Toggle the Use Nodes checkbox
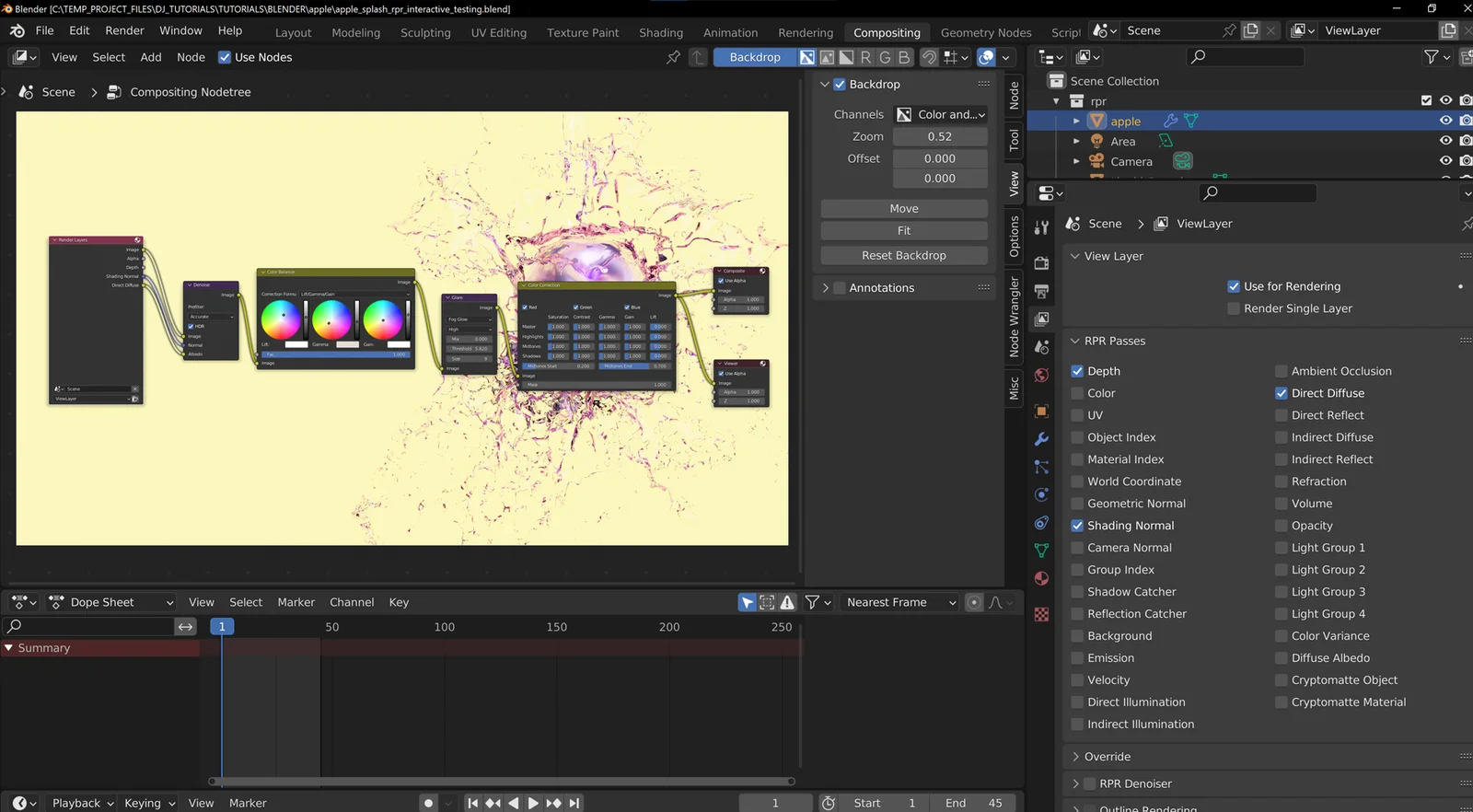The width and height of the screenshot is (1473, 812). [225, 57]
